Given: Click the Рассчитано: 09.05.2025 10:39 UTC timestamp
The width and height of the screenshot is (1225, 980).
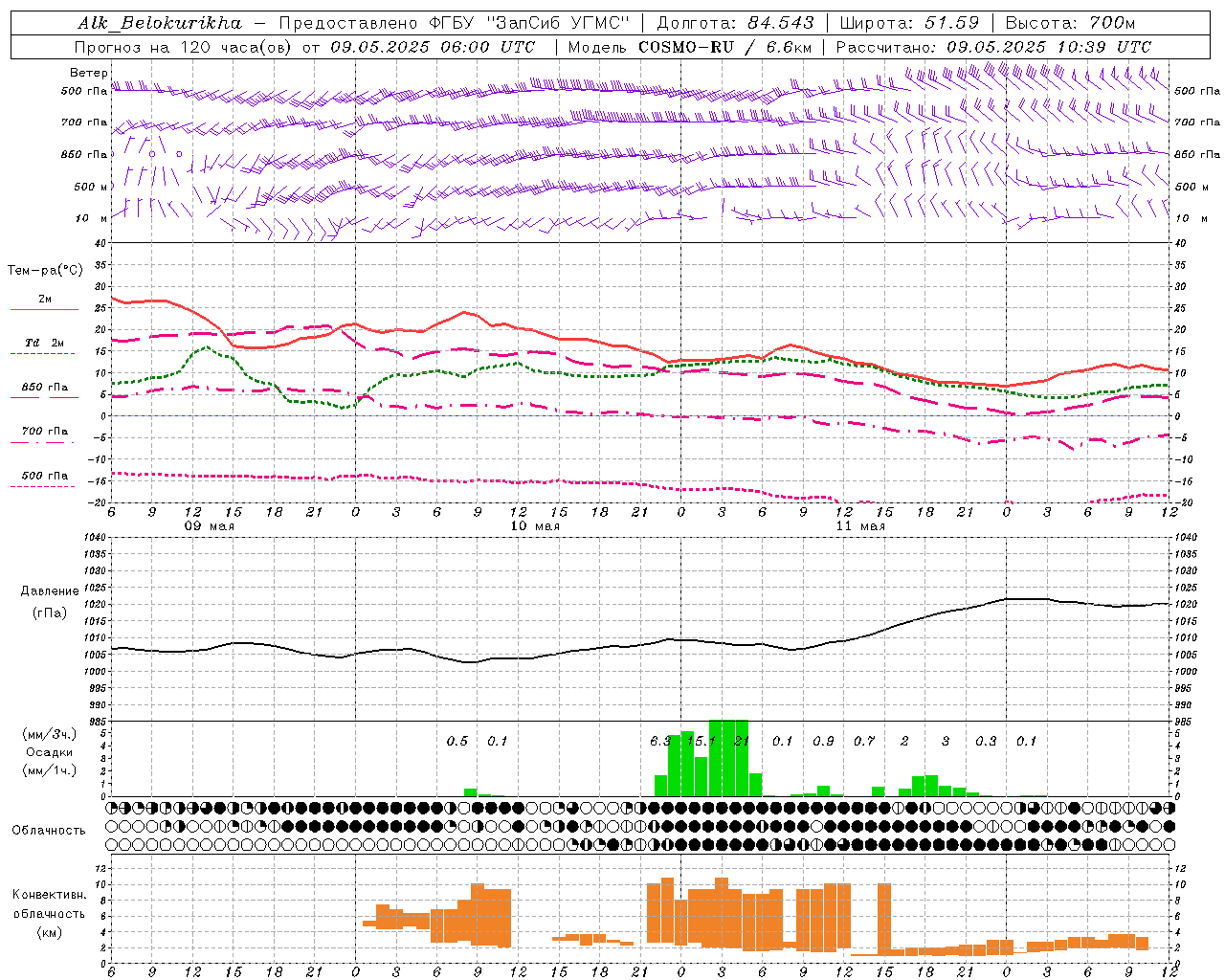Looking at the screenshot, I should [993, 47].
